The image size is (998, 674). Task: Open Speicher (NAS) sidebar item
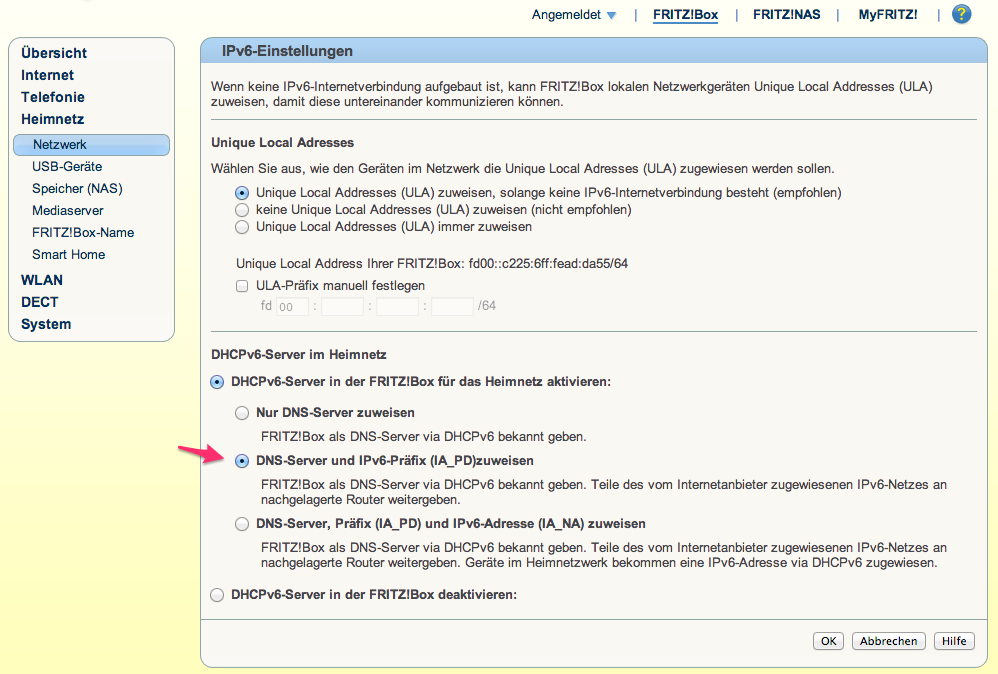click(x=77, y=188)
